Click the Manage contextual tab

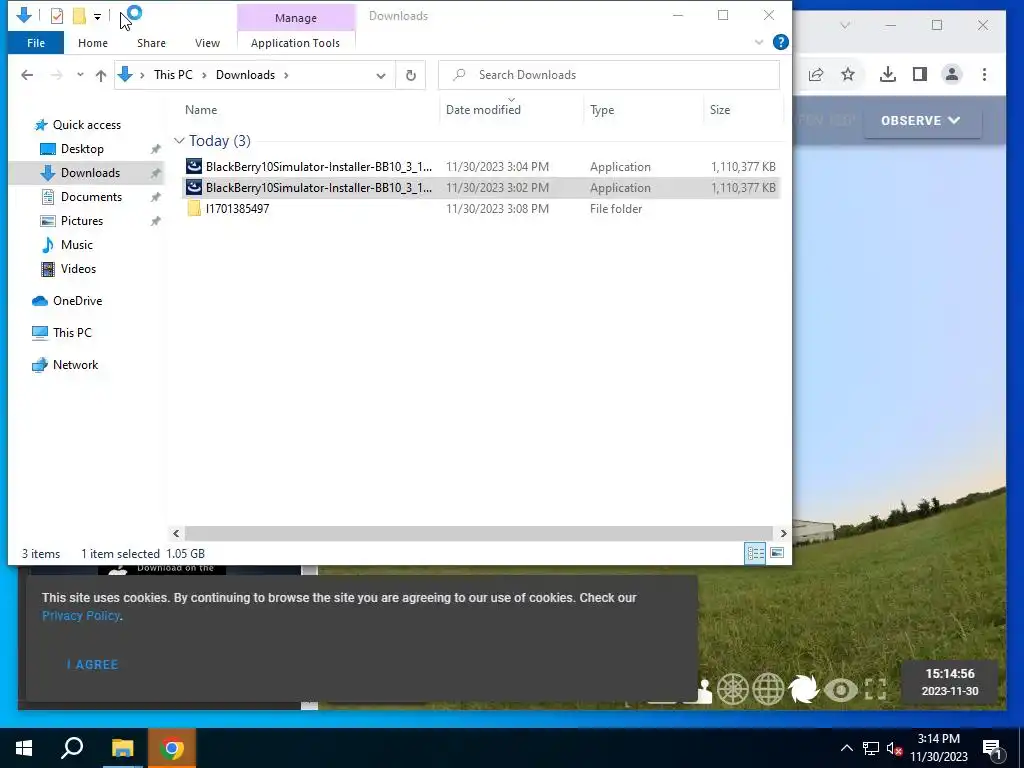tap(296, 18)
